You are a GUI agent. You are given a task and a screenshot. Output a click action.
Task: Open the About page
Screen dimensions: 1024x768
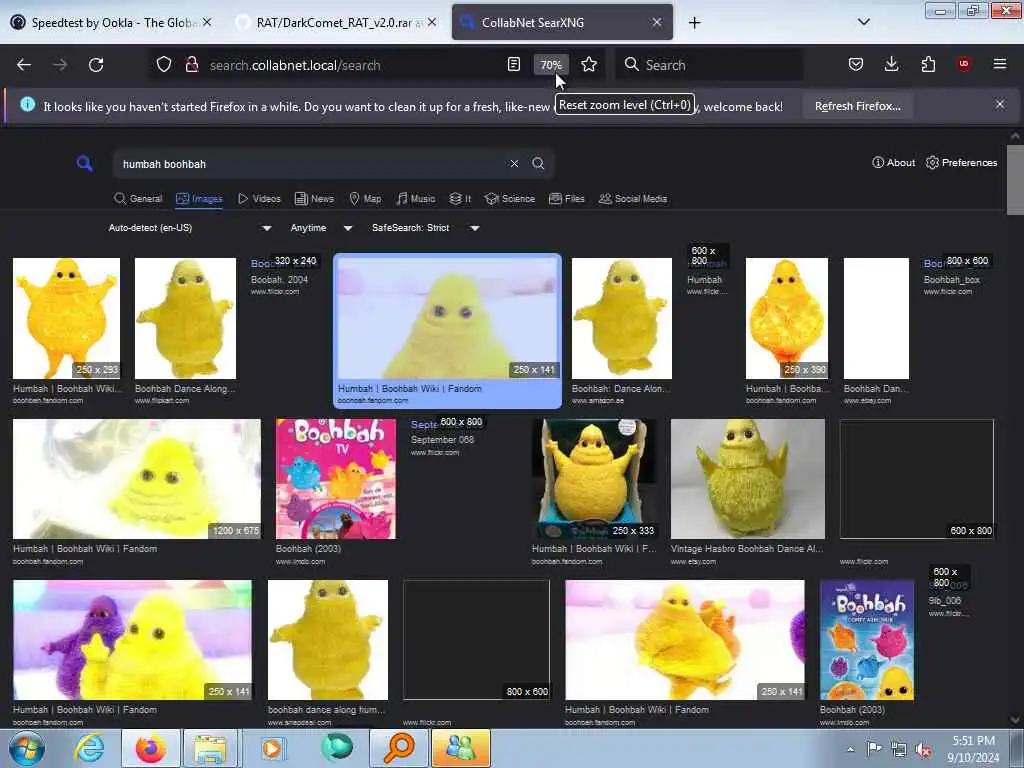(893, 163)
